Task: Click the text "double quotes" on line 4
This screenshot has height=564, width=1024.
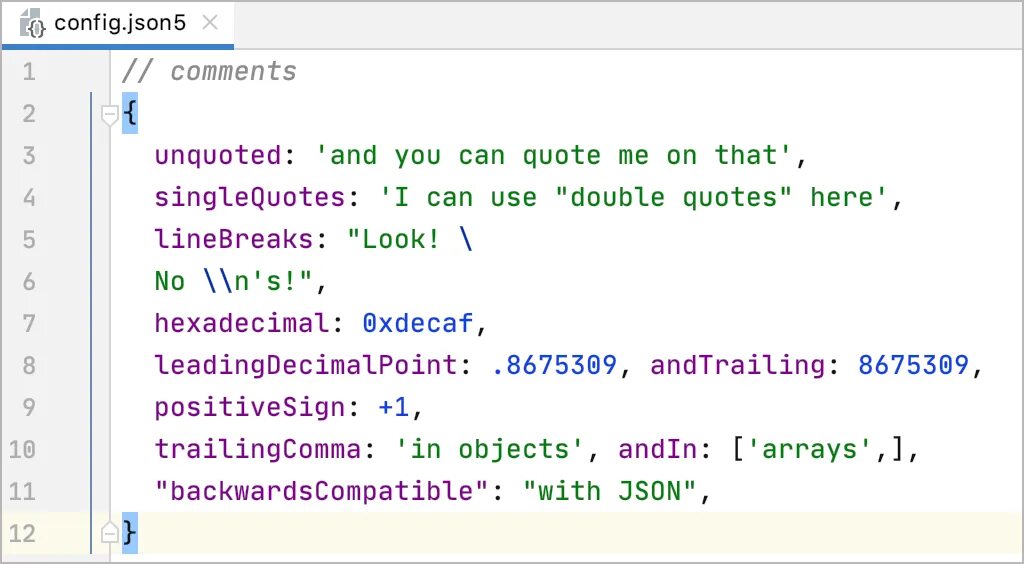Action: click(674, 197)
